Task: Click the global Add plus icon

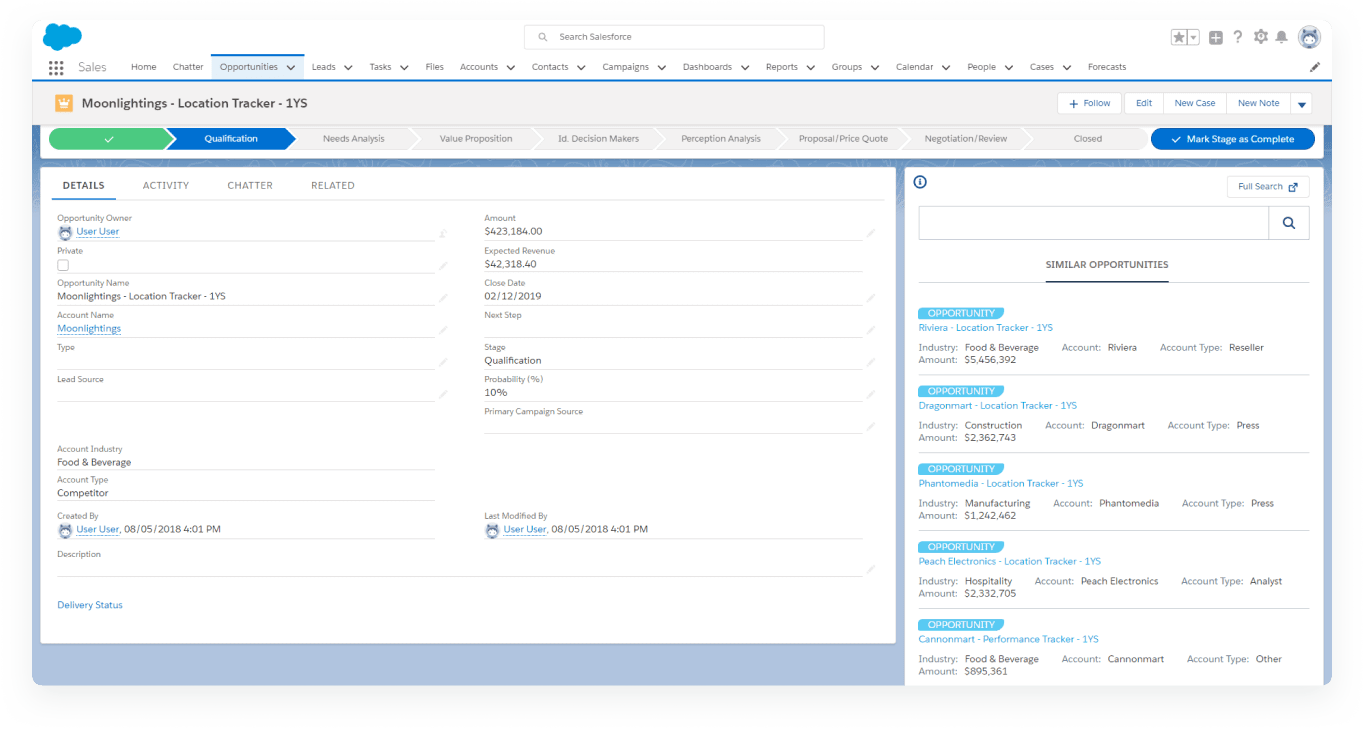Action: pos(1216,37)
